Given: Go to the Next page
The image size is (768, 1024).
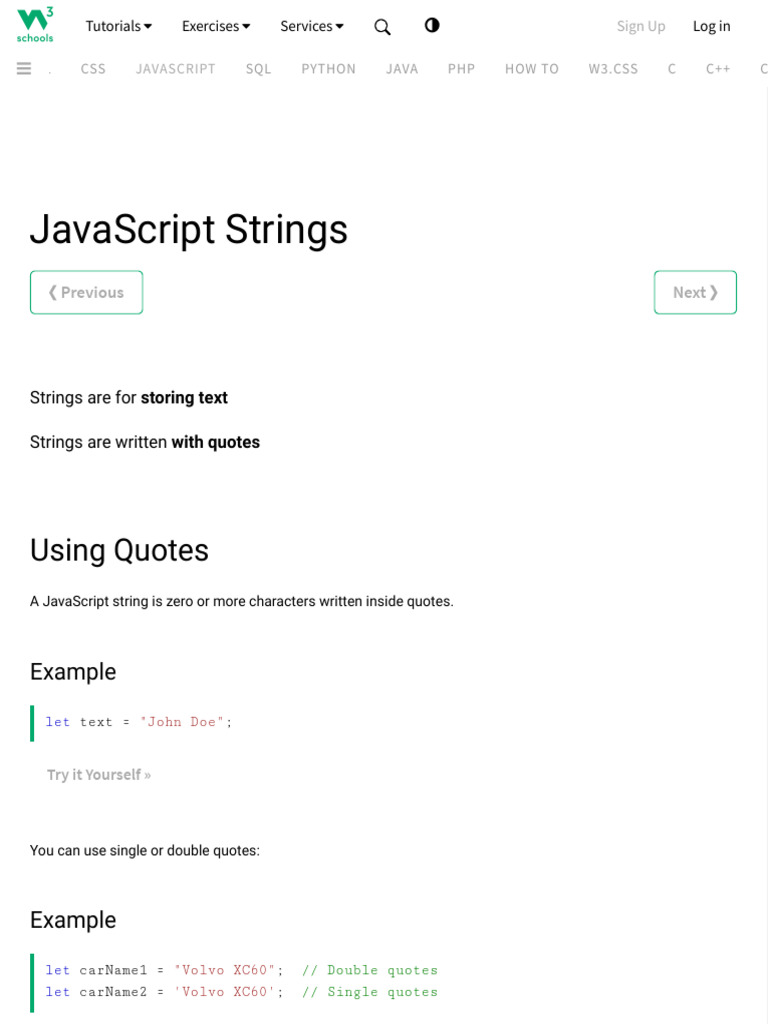Looking at the screenshot, I should tap(695, 292).
